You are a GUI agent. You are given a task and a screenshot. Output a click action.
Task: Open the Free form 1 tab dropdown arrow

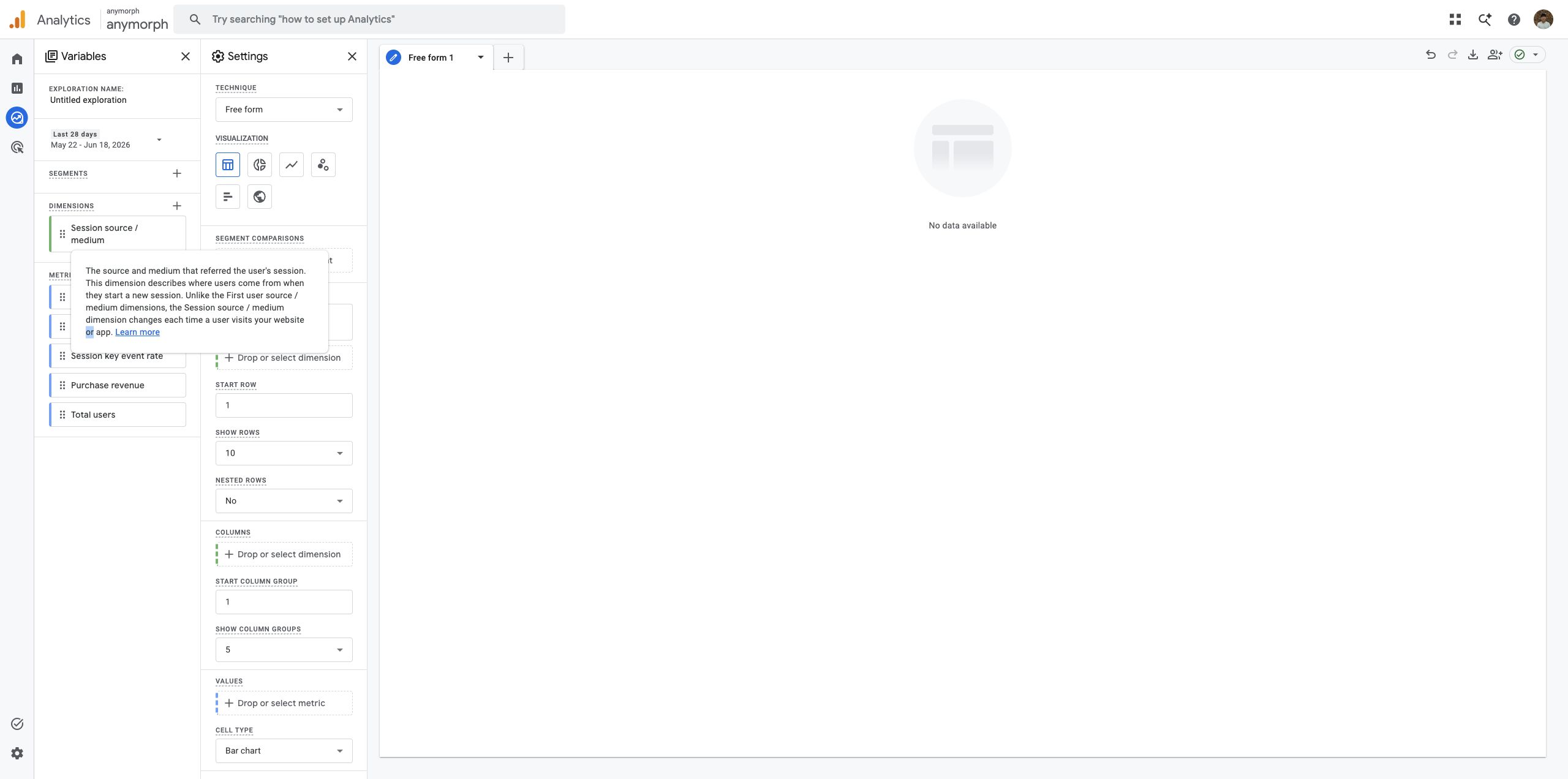481,58
